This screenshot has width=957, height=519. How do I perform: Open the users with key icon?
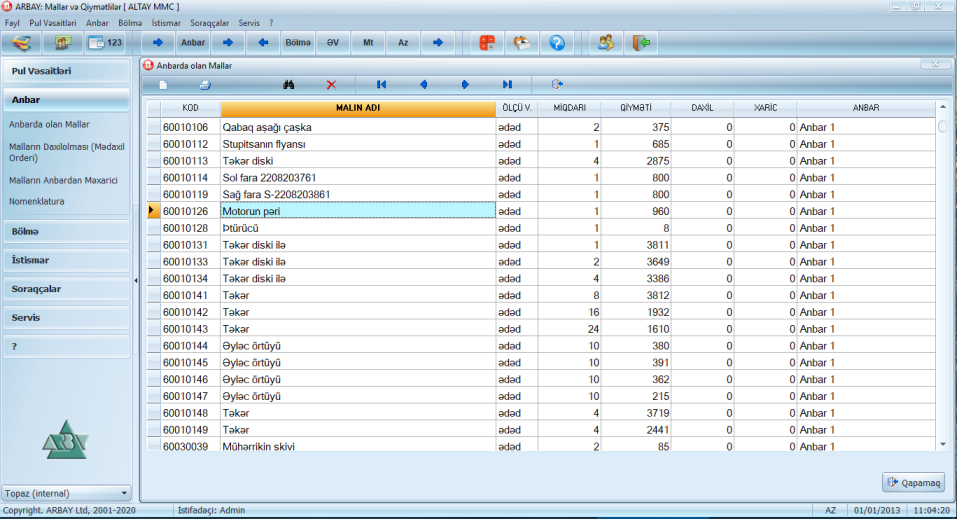click(x=605, y=43)
